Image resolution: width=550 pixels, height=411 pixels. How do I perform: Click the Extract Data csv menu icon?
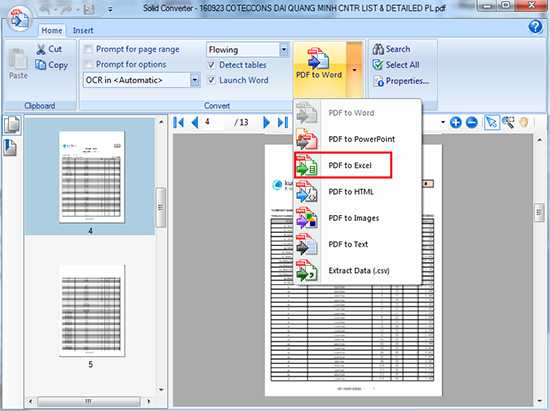(x=307, y=270)
